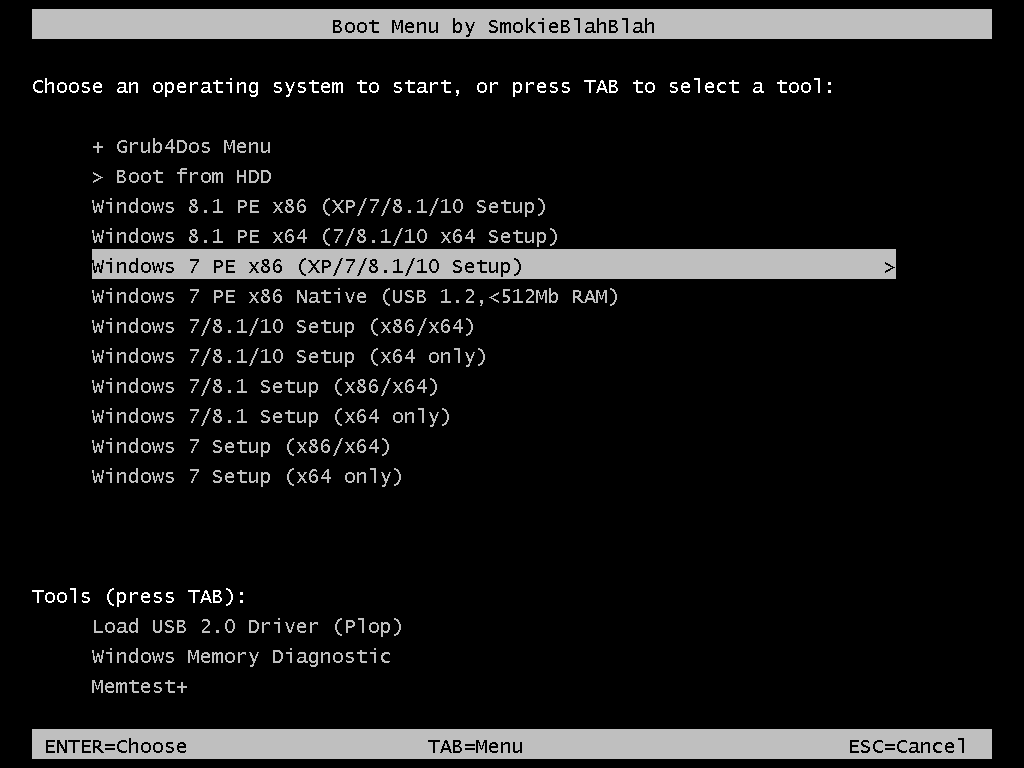Pick Windows 7 Setup (x86/x64)
Image resolution: width=1024 pixels, height=768 pixels.
[x=241, y=447]
